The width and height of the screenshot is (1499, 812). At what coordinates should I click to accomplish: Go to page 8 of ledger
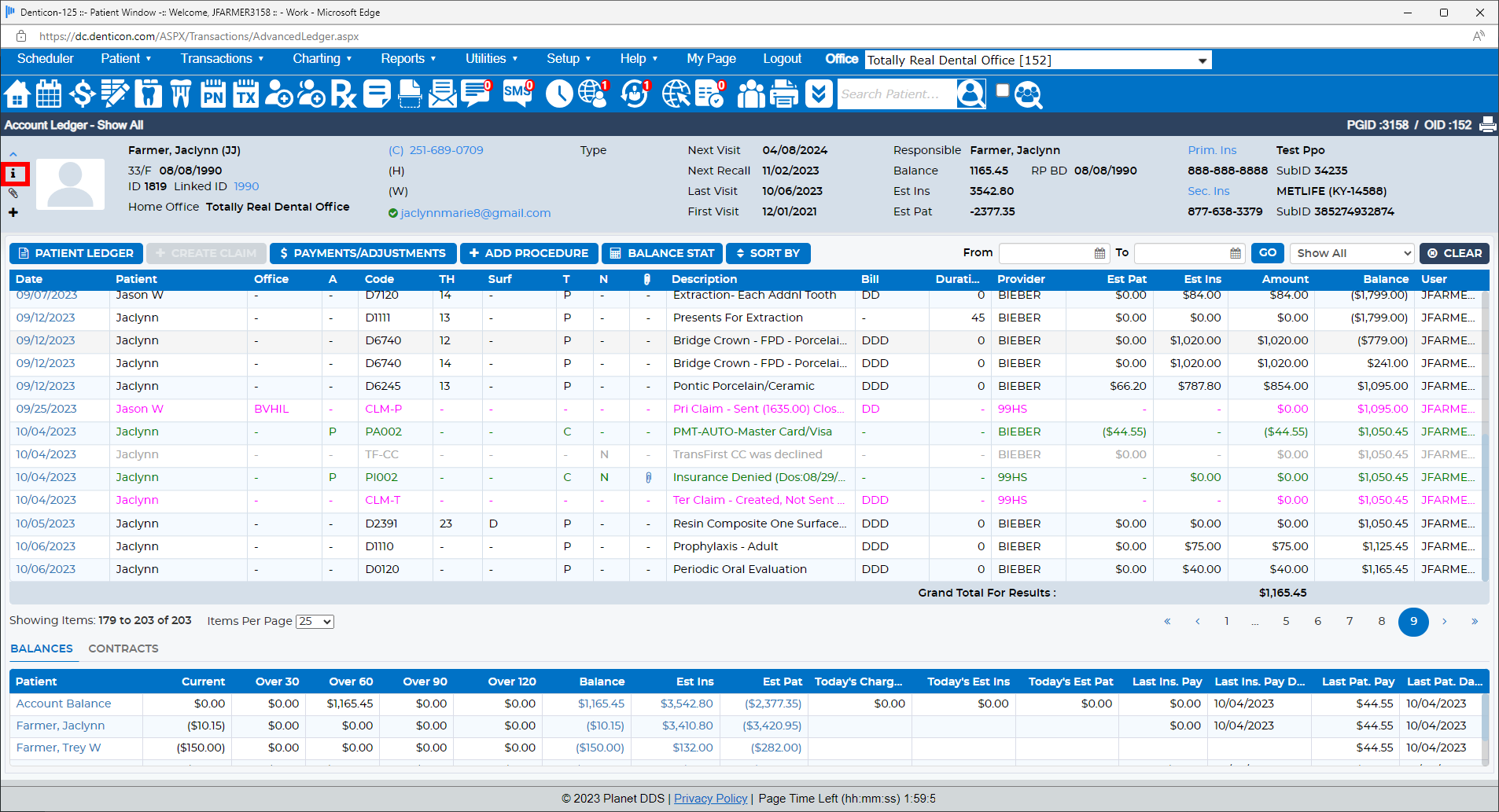[x=1381, y=621]
